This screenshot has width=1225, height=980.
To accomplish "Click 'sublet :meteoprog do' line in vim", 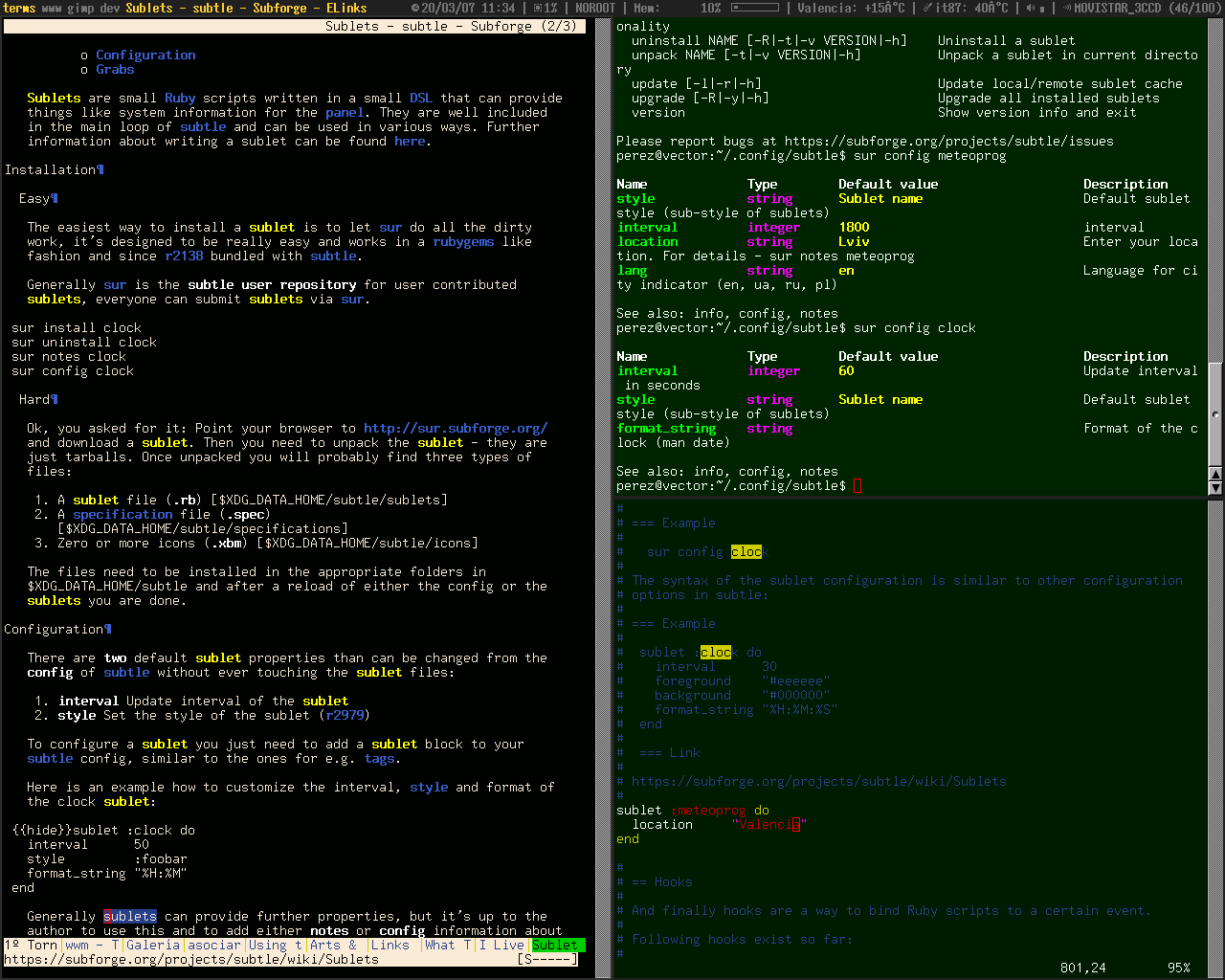I will pos(693,810).
